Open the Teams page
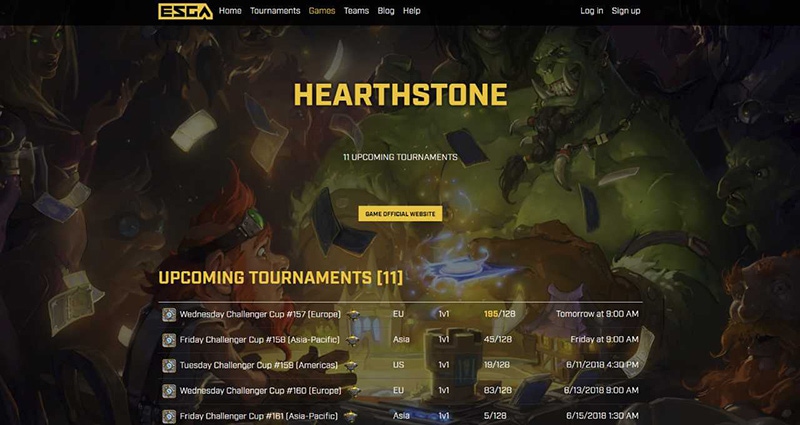This screenshot has width=800, height=425. tap(356, 11)
